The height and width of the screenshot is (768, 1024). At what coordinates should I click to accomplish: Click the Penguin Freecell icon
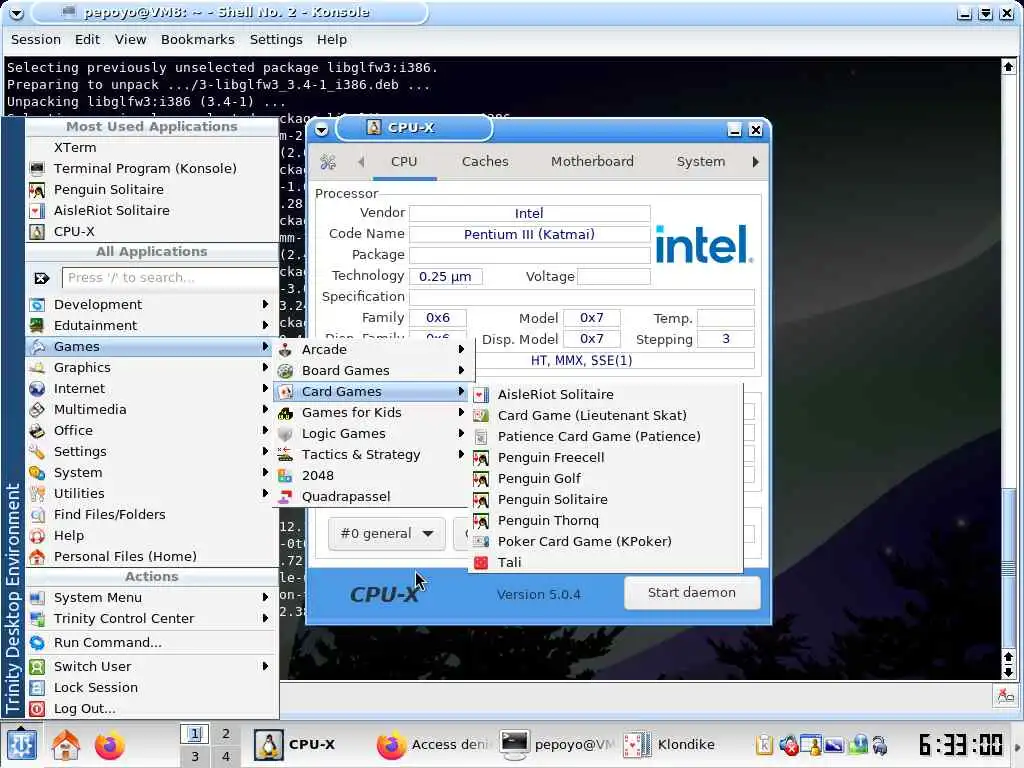481,458
